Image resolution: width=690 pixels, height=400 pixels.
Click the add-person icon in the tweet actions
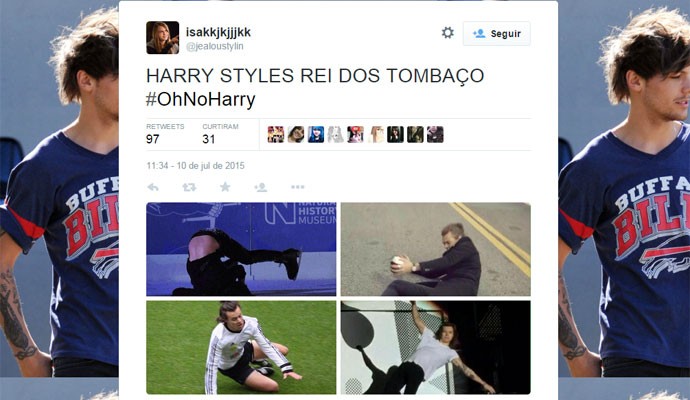pos(261,187)
